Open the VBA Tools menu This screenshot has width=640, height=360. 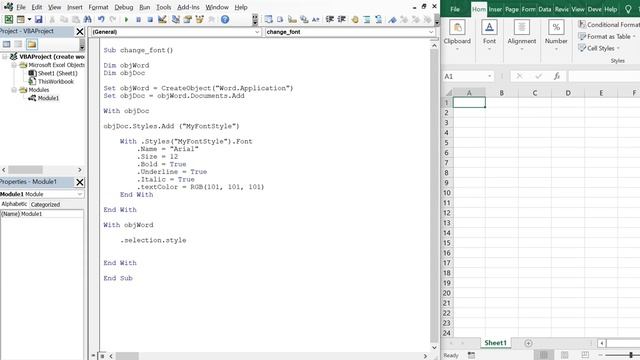(x=163, y=7)
